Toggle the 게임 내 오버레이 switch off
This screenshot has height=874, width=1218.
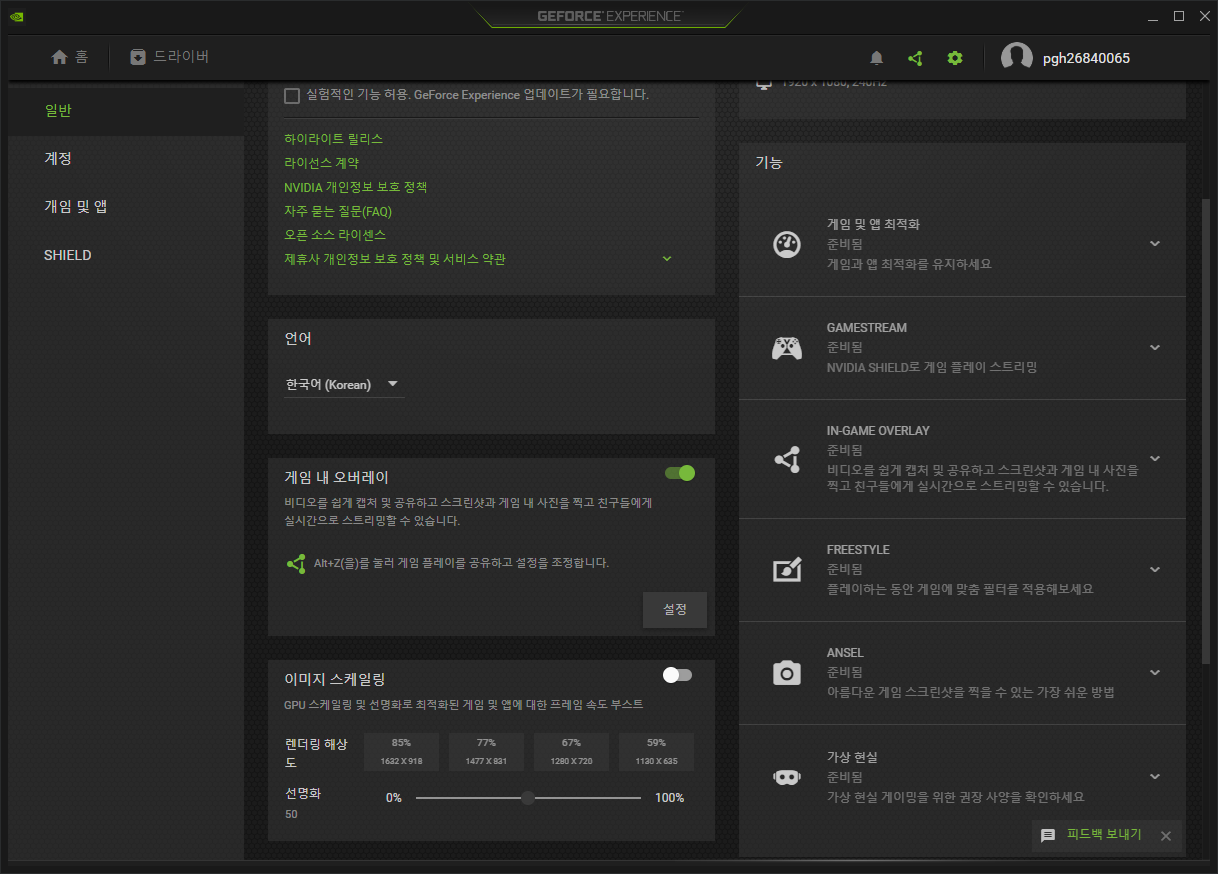(680, 473)
